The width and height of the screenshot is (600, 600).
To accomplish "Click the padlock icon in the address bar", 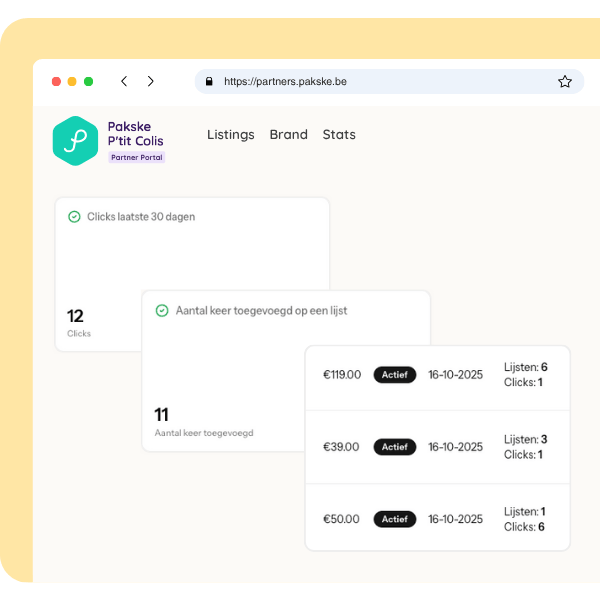I will (x=209, y=81).
